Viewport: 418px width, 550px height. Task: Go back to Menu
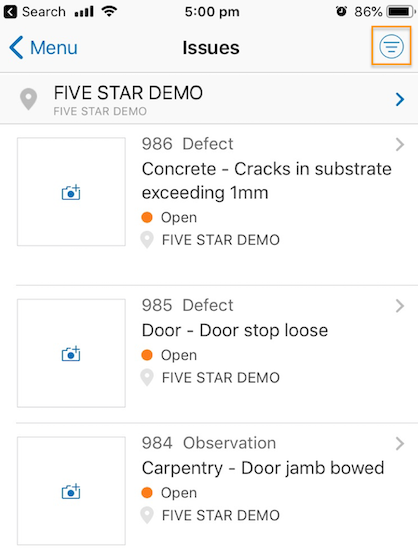click(x=43, y=47)
